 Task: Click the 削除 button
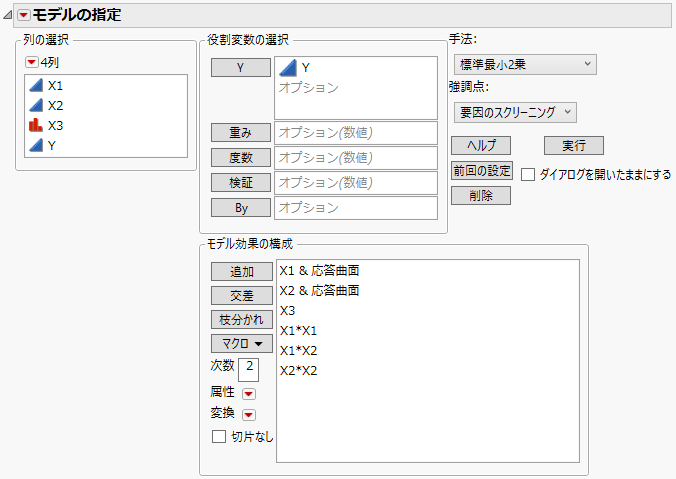[x=481, y=195]
